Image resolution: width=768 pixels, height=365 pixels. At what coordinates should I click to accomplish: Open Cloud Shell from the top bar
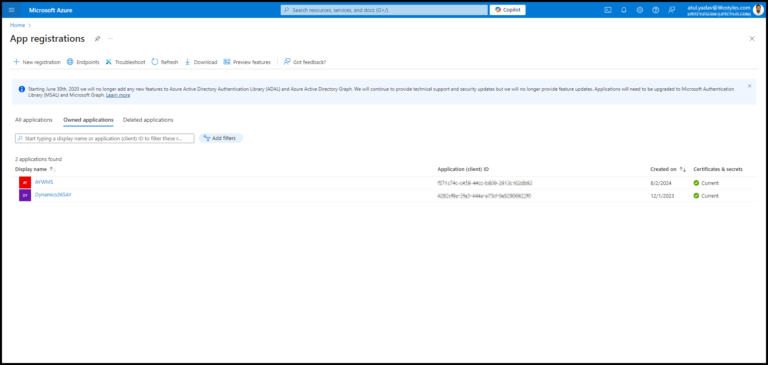(x=608, y=10)
